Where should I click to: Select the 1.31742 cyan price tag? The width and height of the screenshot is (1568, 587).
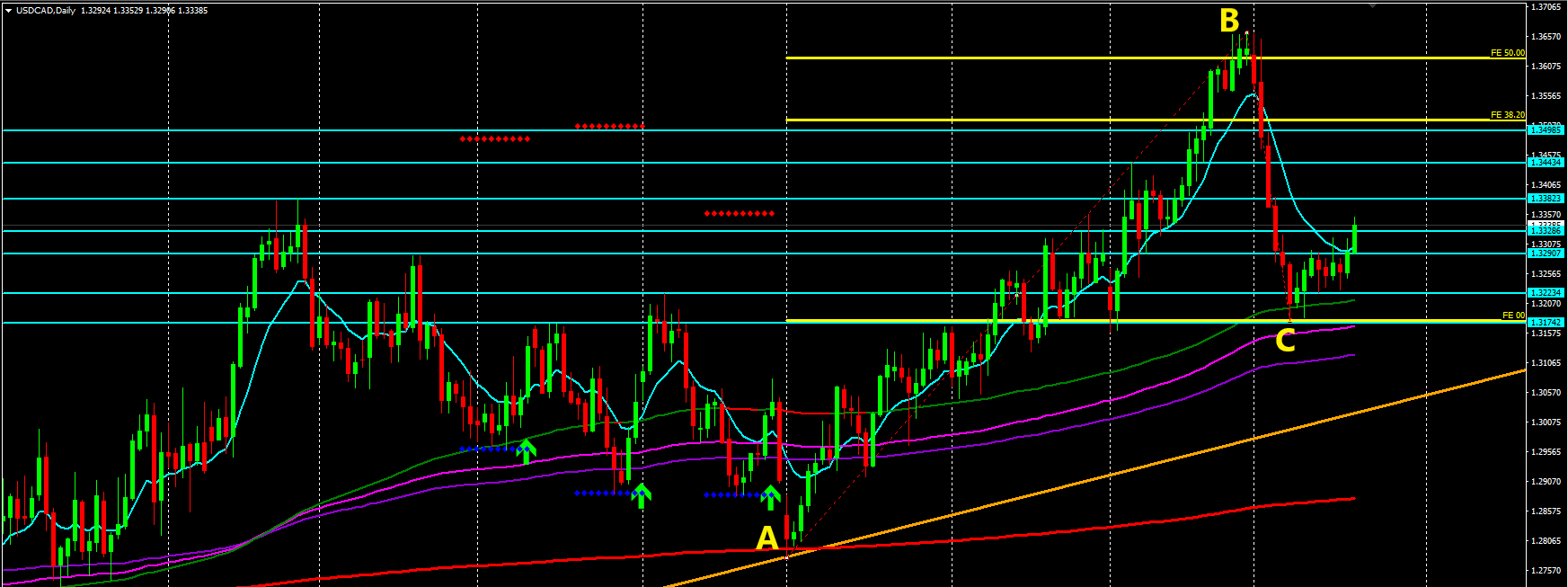click(1546, 322)
